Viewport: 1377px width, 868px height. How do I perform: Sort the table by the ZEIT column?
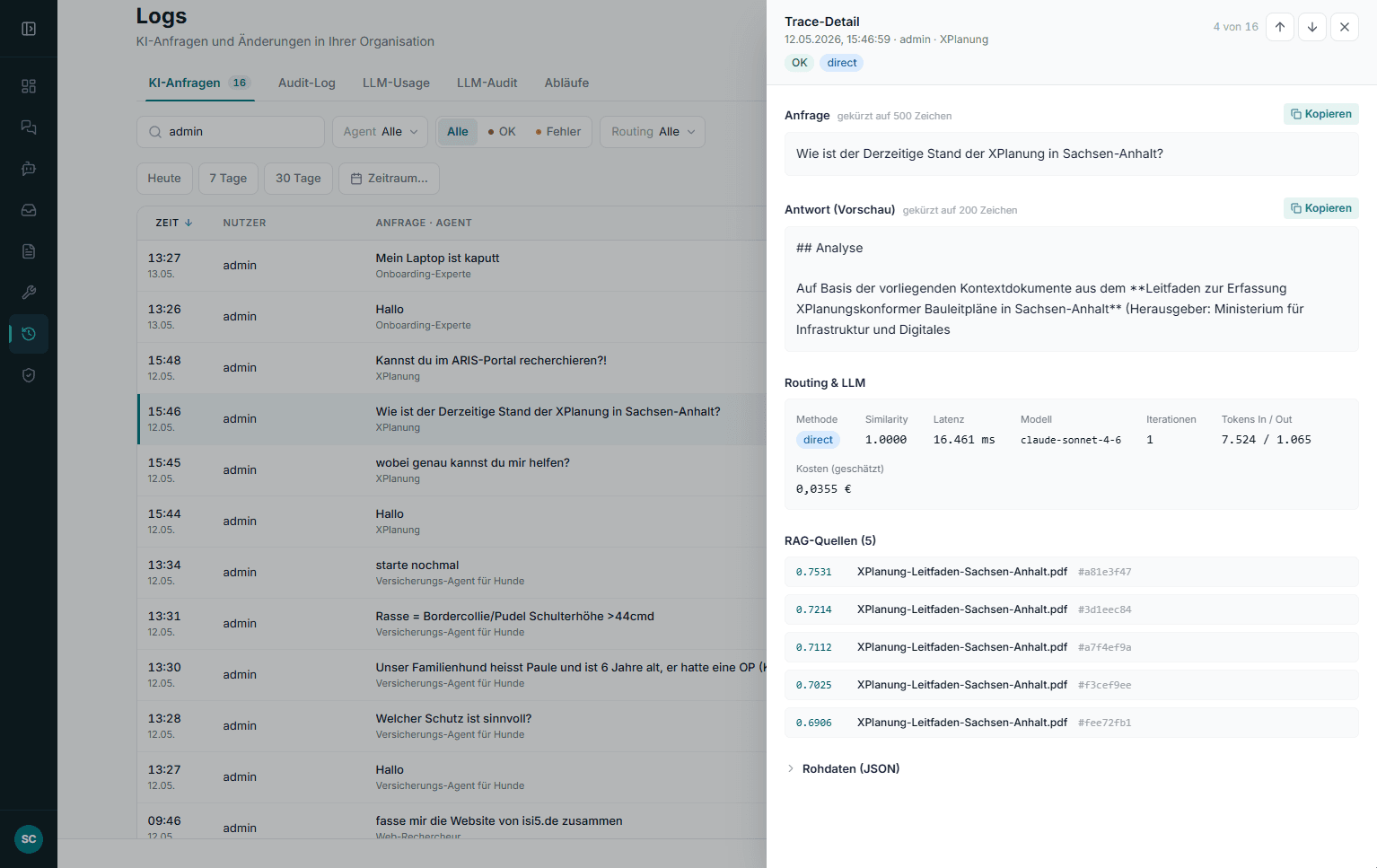click(174, 223)
